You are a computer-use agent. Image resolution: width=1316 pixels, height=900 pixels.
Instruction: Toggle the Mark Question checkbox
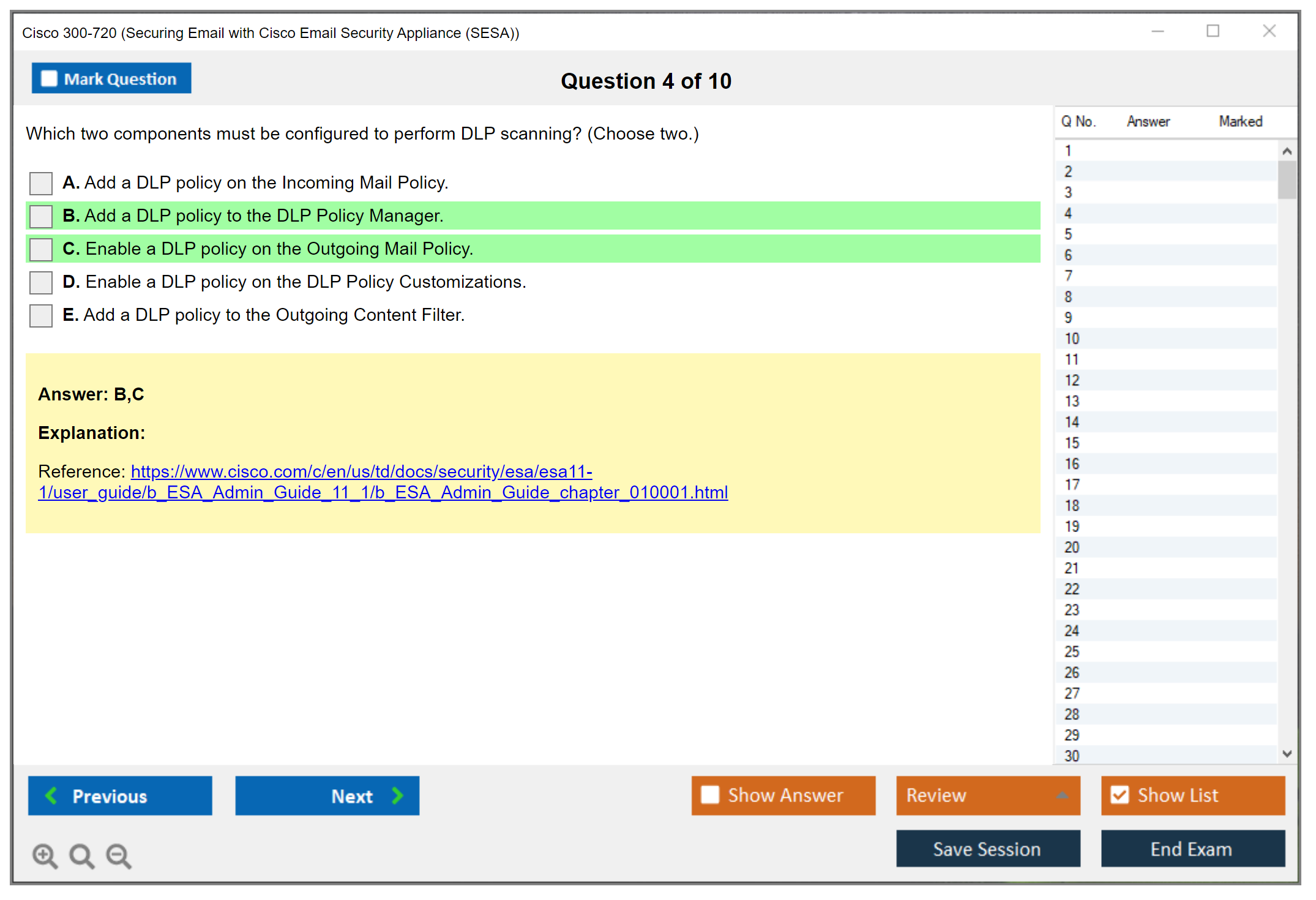[x=49, y=79]
